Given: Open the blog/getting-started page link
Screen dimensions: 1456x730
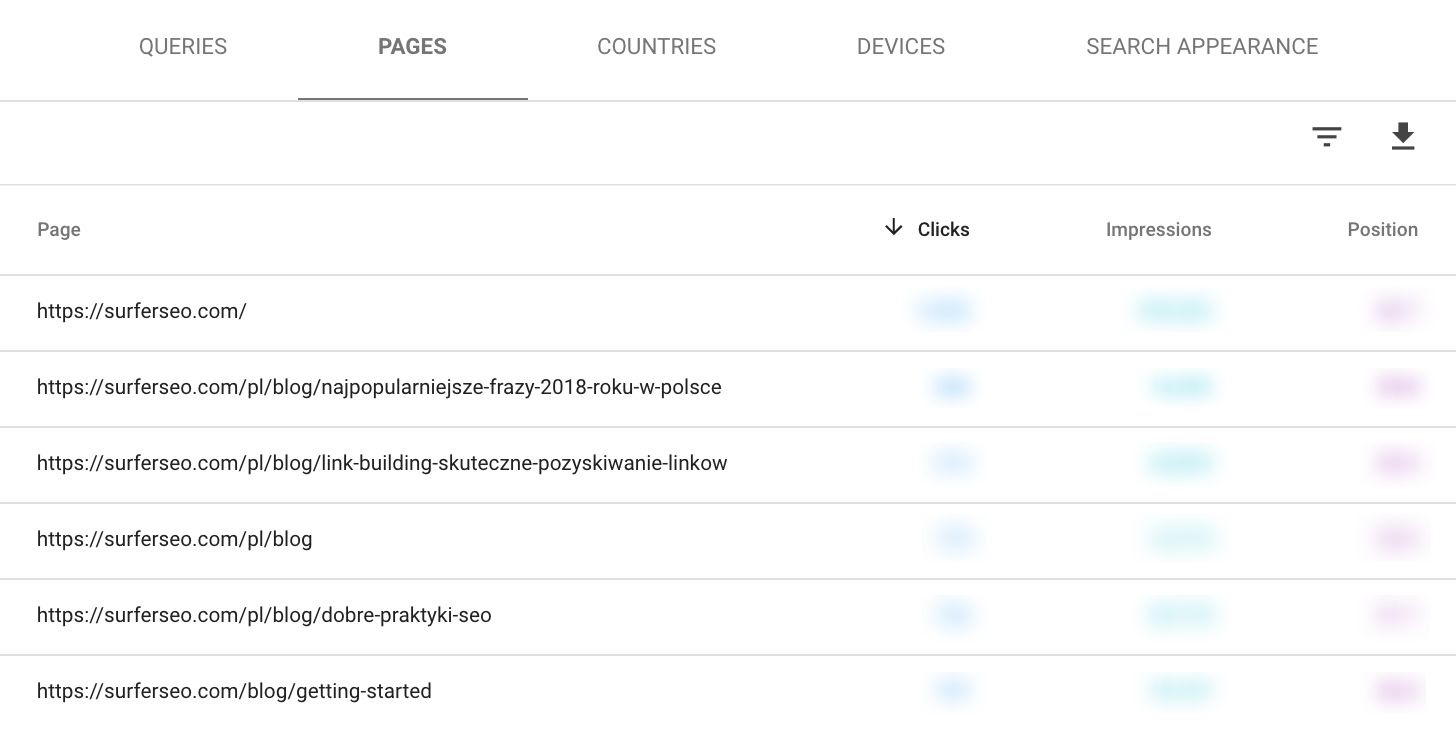Looking at the screenshot, I should pos(234,691).
